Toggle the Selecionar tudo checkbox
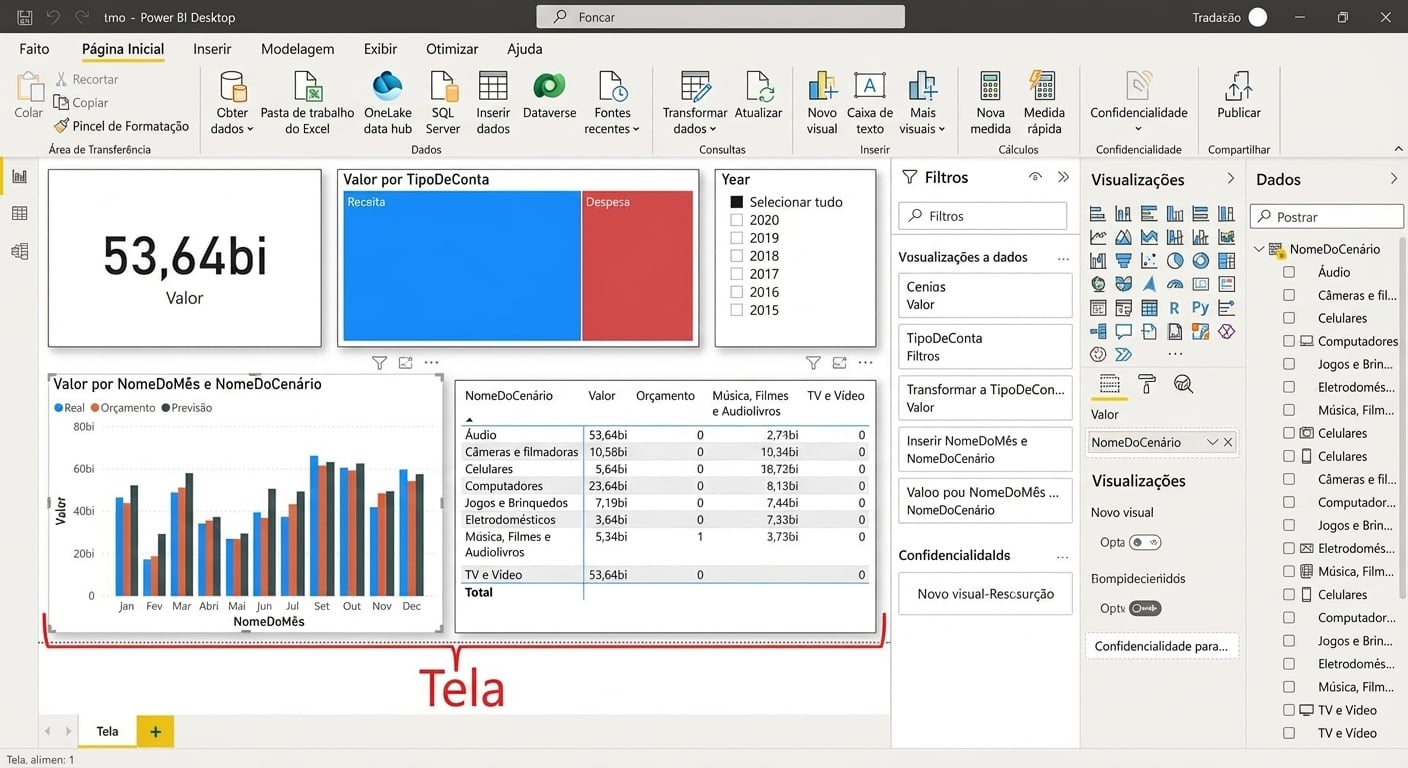The image size is (1408, 768). coord(737,202)
